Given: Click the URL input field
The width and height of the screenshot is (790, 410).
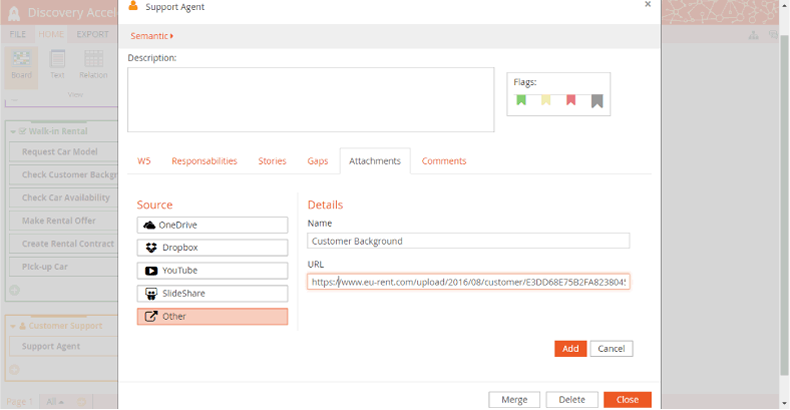Looking at the screenshot, I should (x=468, y=282).
